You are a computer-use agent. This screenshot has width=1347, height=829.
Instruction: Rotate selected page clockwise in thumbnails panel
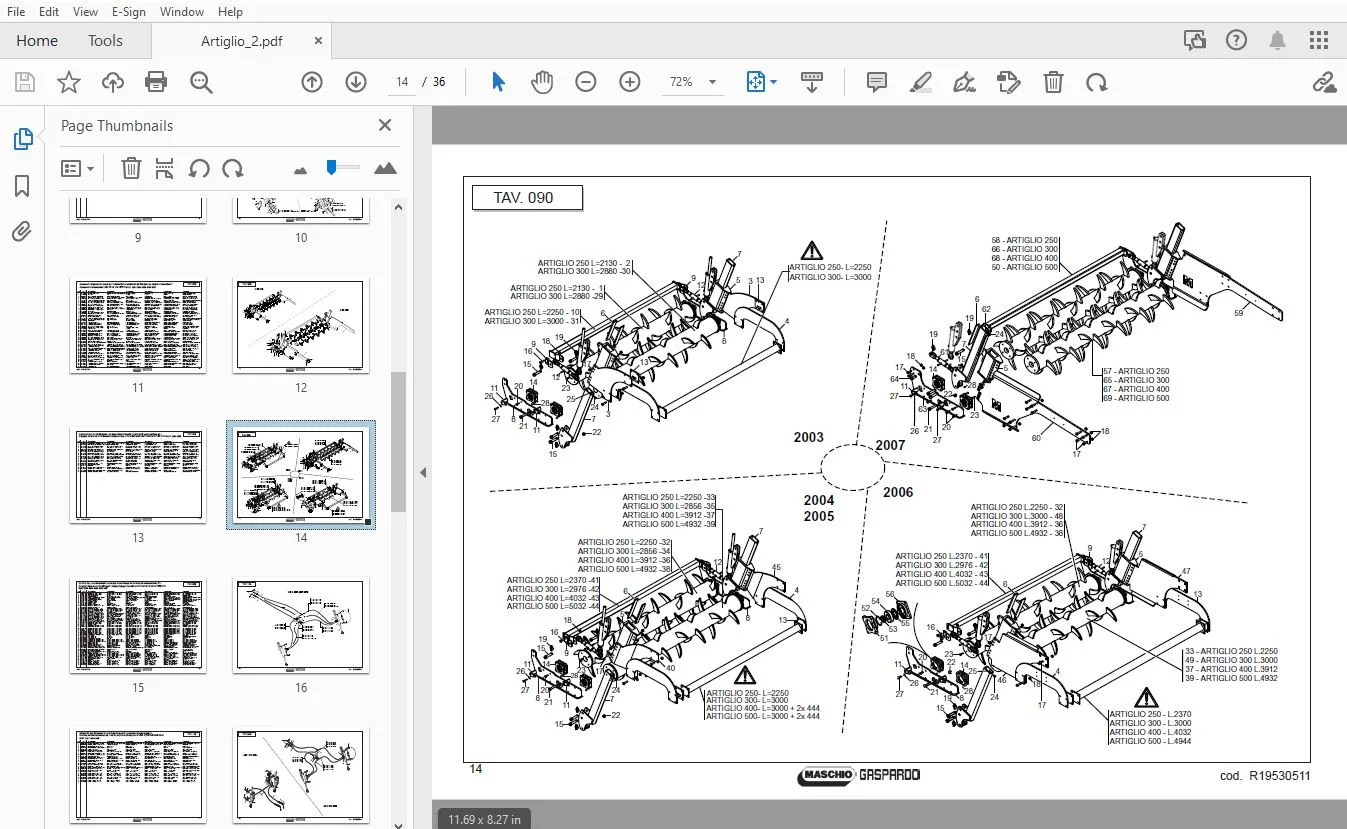point(233,168)
